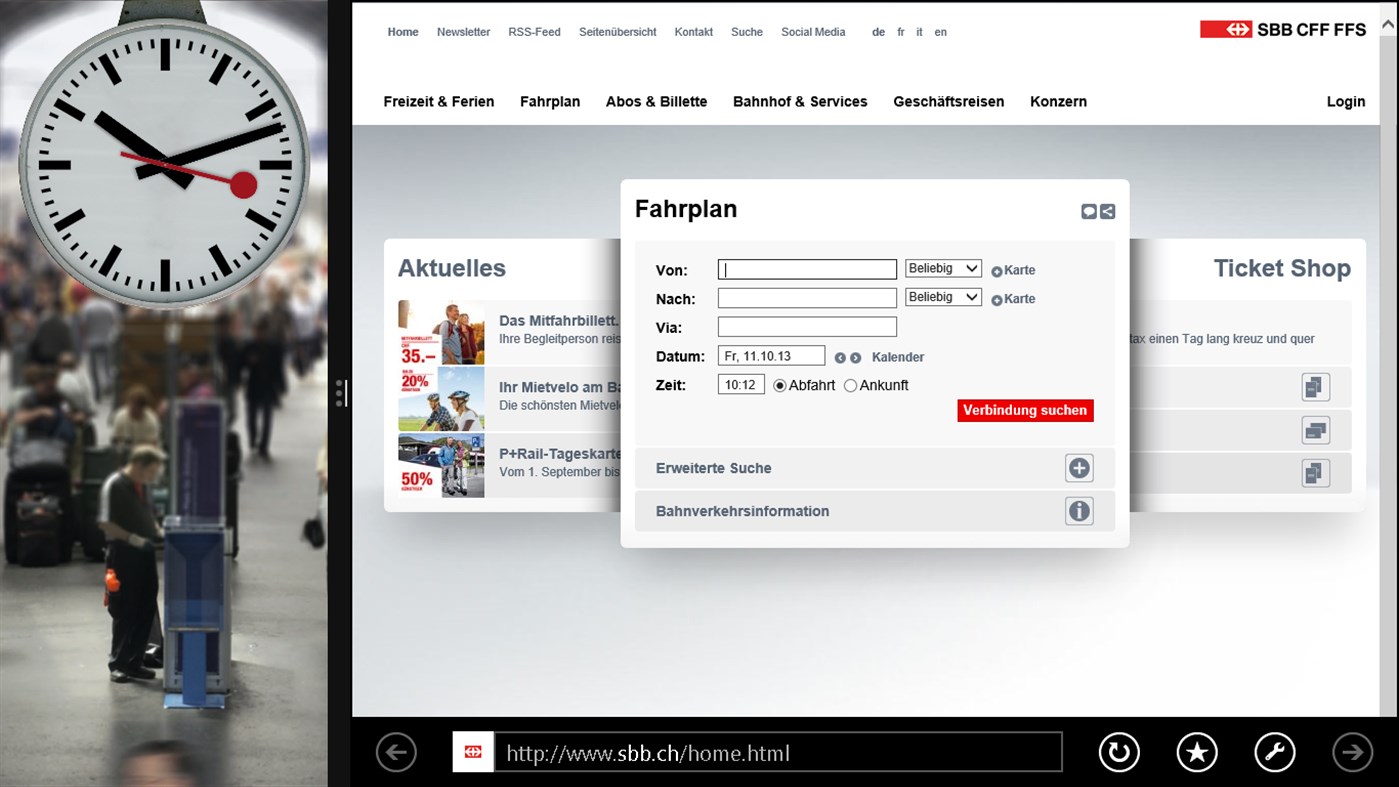This screenshot has width=1399, height=787.
Task: Click the Login link
Action: click(1346, 102)
